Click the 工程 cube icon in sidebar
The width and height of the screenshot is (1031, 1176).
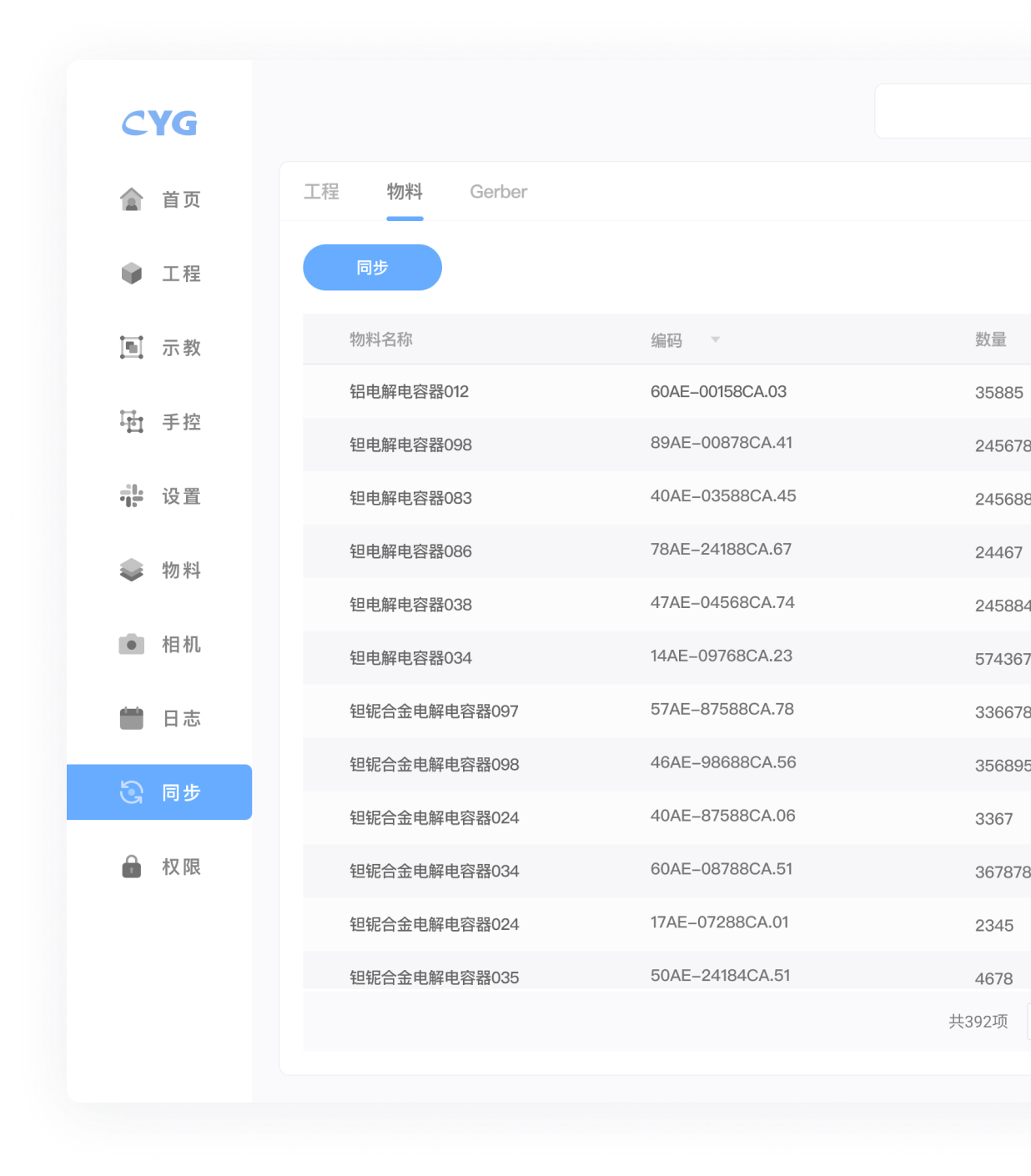pos(132,274)
